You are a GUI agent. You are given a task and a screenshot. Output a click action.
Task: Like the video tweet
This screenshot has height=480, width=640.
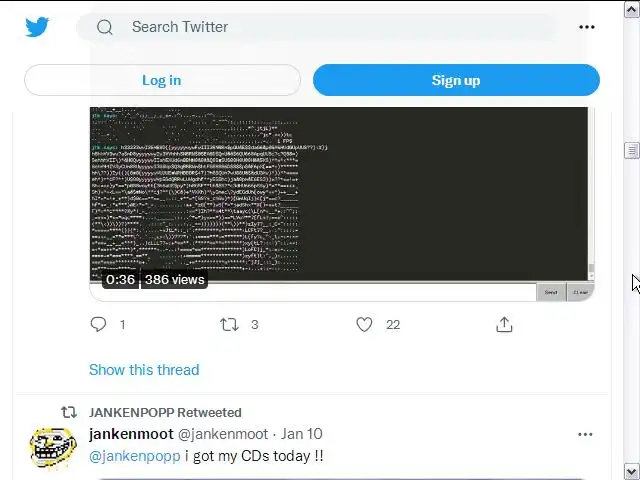(x=365, y=324)
